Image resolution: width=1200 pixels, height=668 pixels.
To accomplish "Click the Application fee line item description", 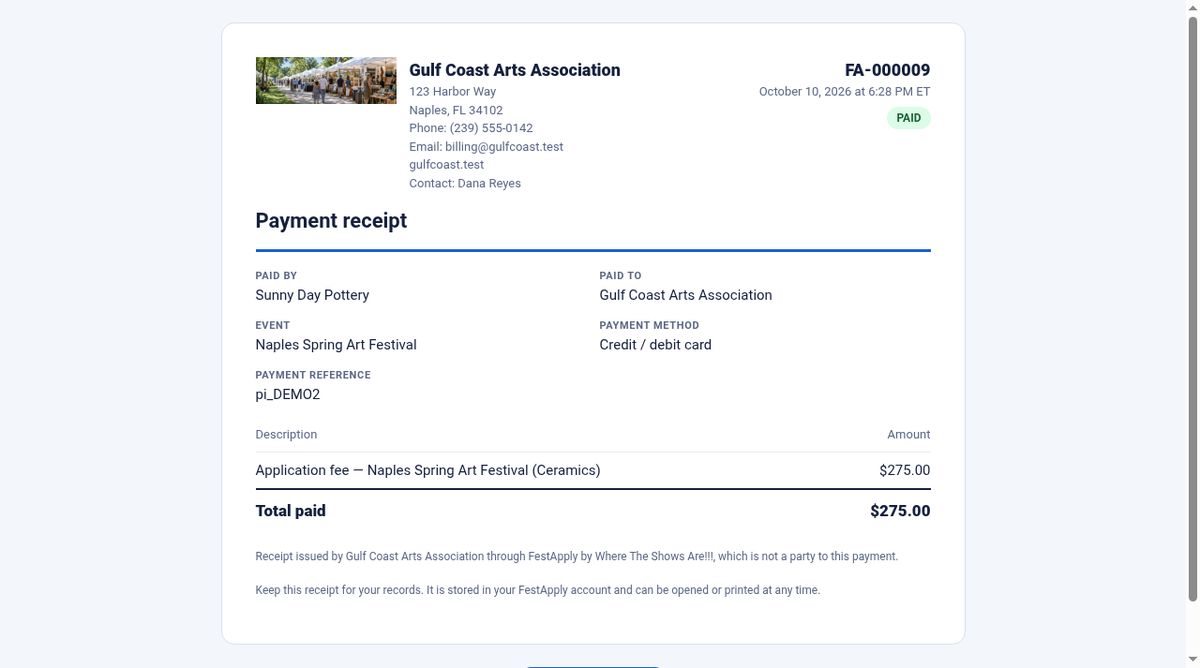I will [428, 470].
